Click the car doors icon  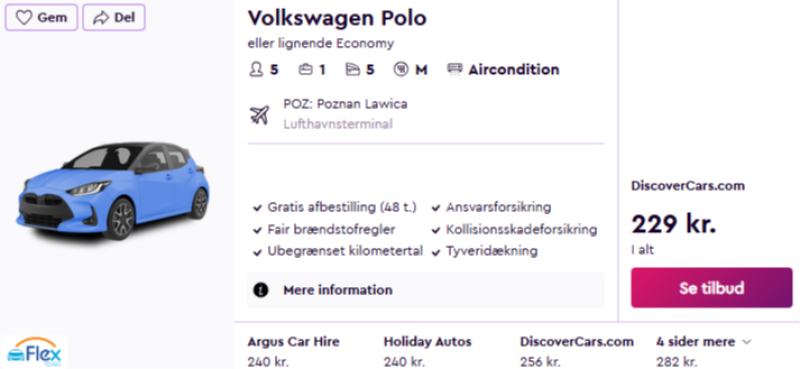point(353,69)
